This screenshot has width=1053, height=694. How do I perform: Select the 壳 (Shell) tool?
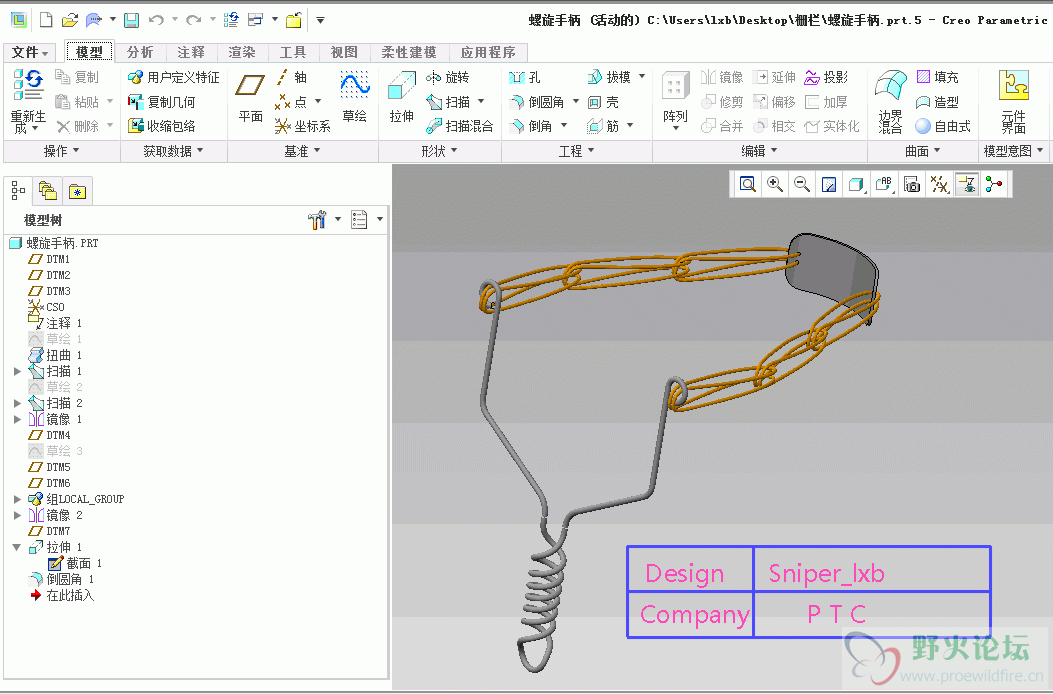(x=603, y=101)
